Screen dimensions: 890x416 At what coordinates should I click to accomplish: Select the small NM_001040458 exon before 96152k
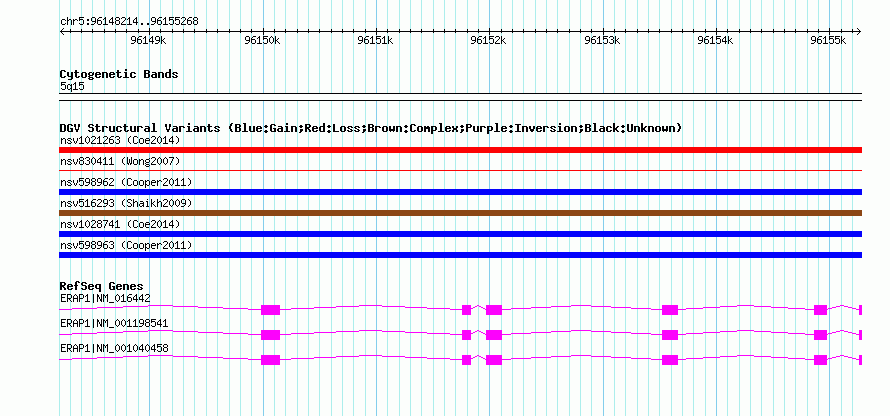click(467, 360)
